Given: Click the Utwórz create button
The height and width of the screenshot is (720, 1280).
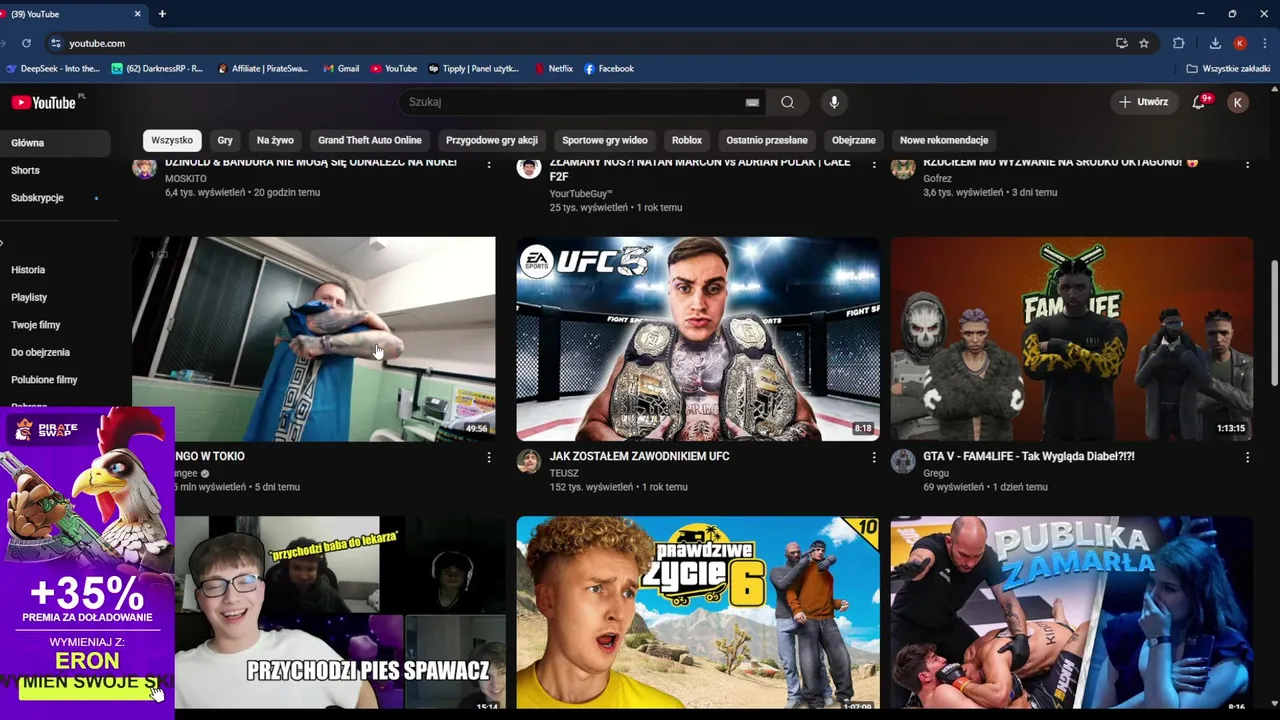Looking at the screenshot, I should coord(1143,102).
